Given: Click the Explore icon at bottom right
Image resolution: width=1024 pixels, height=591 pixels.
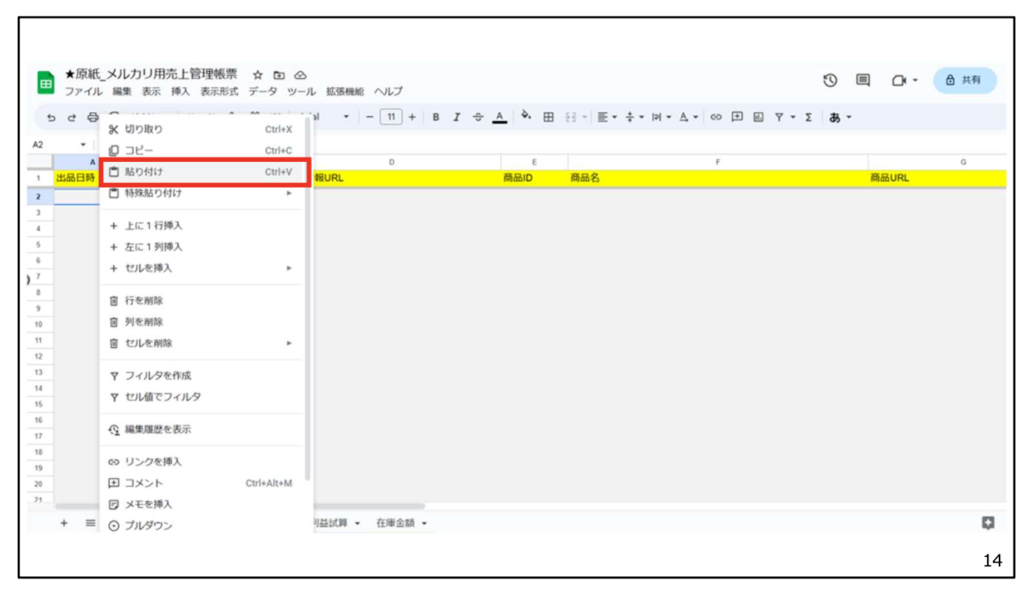Looking at the screenshot, I should 988,523.
